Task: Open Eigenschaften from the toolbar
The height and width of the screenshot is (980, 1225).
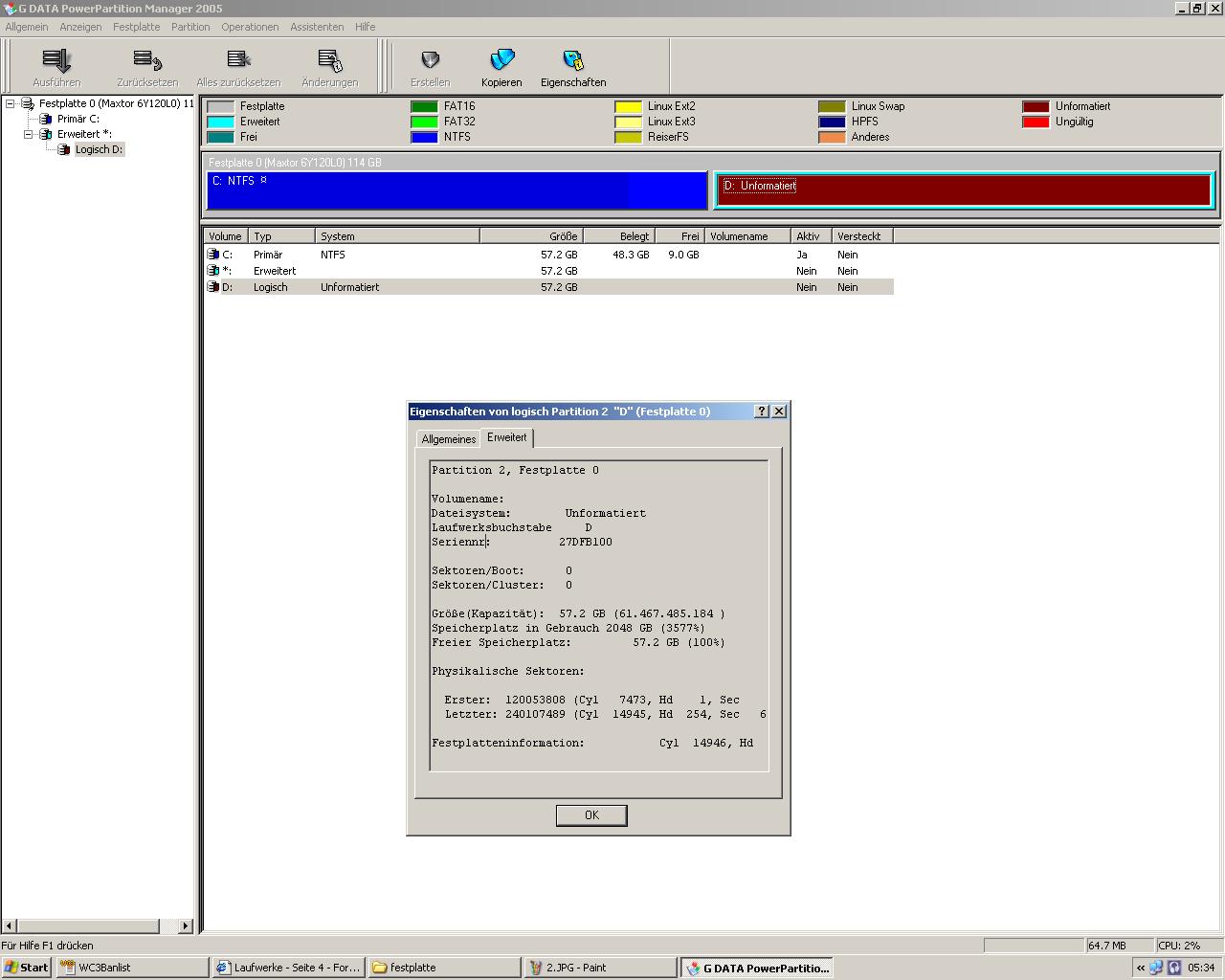Action: [x=573, y=67]
